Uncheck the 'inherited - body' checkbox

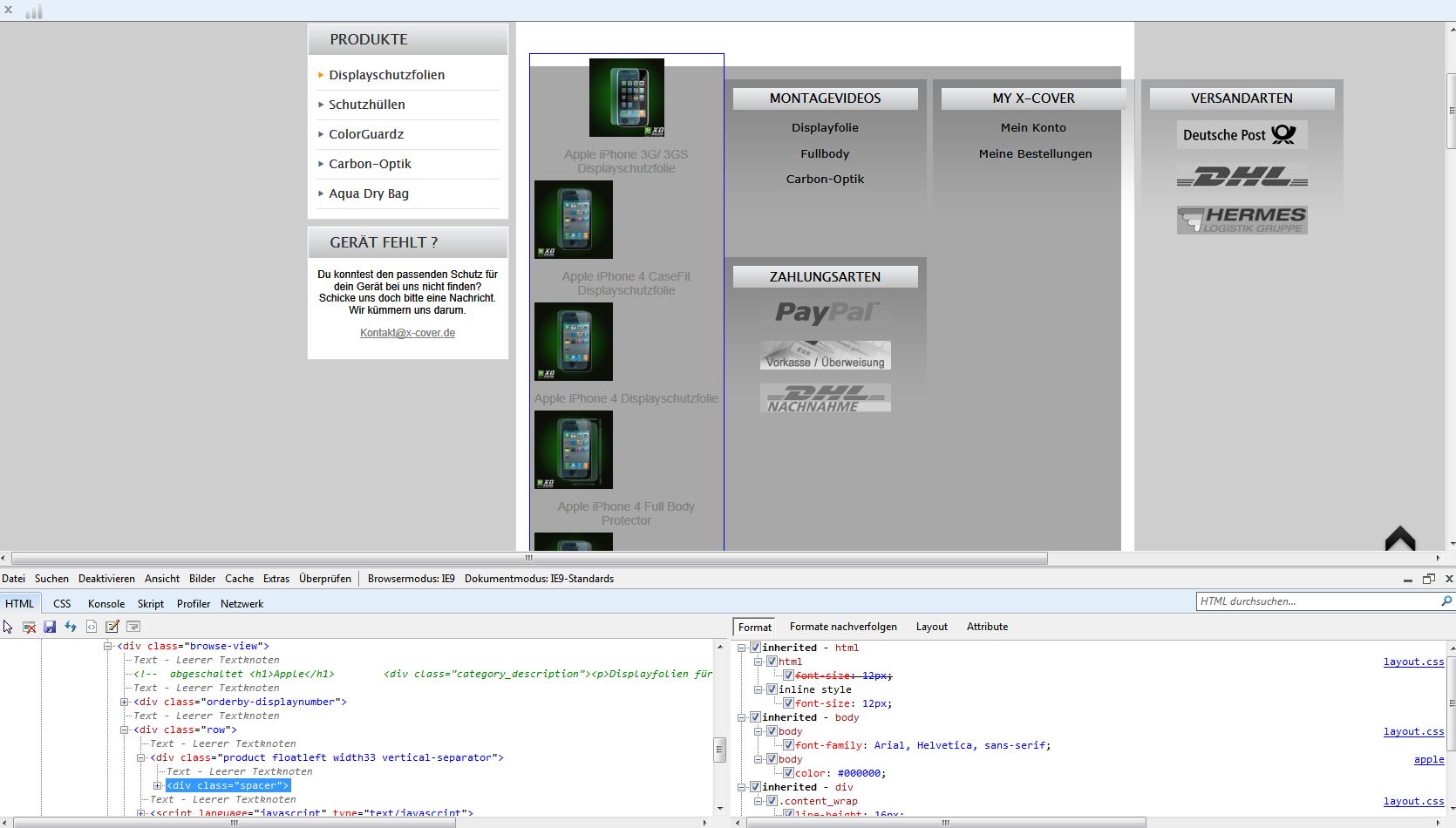click(755, 717)
